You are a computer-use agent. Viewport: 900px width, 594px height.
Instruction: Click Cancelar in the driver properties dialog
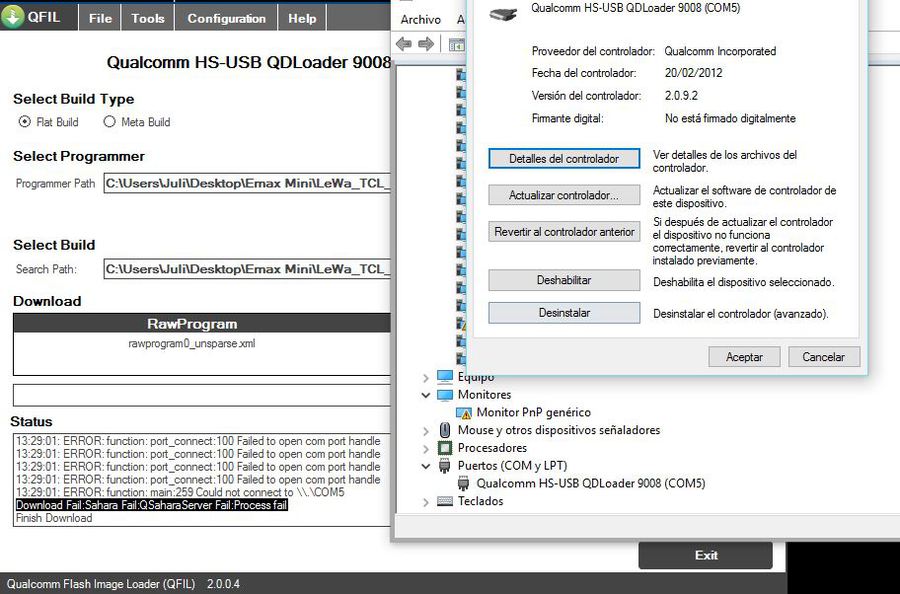pyautogui.click(x=824, y=357)
